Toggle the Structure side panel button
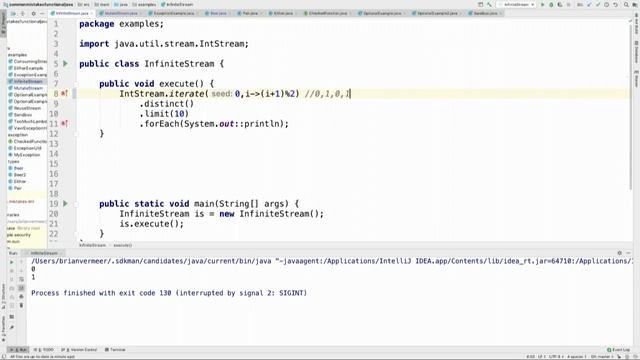 [x=3, y=295]
